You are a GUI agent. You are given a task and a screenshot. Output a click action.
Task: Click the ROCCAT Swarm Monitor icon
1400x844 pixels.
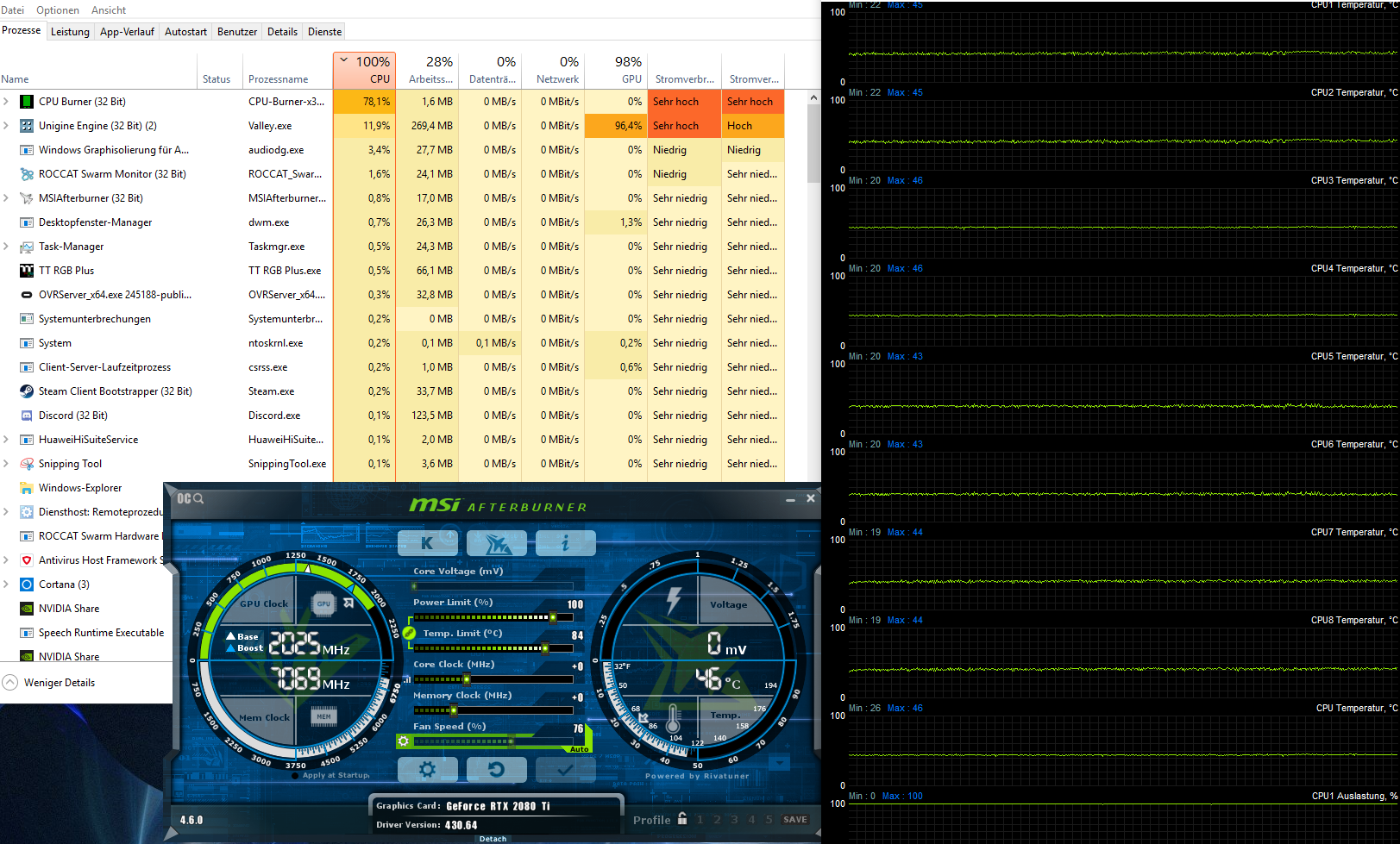[27, 174]
